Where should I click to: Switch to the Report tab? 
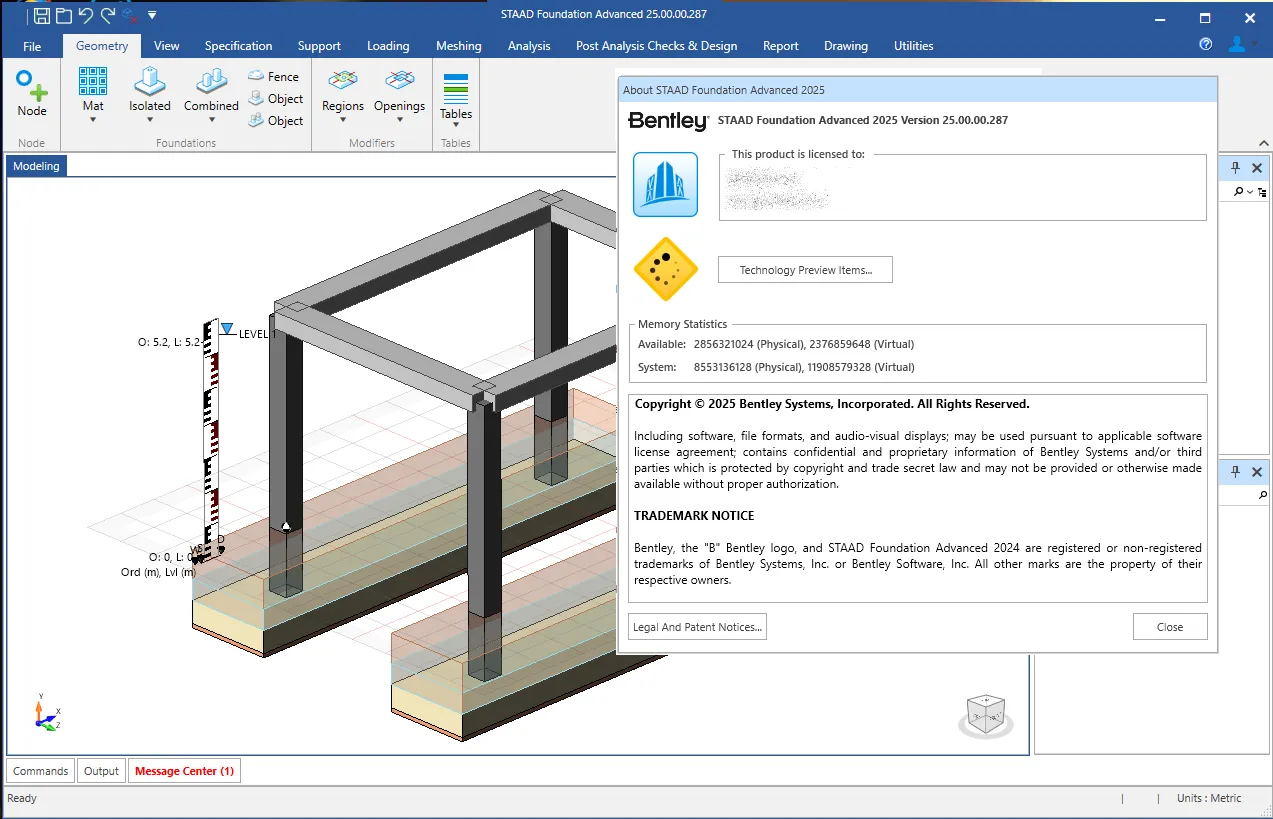coord(781,46)
